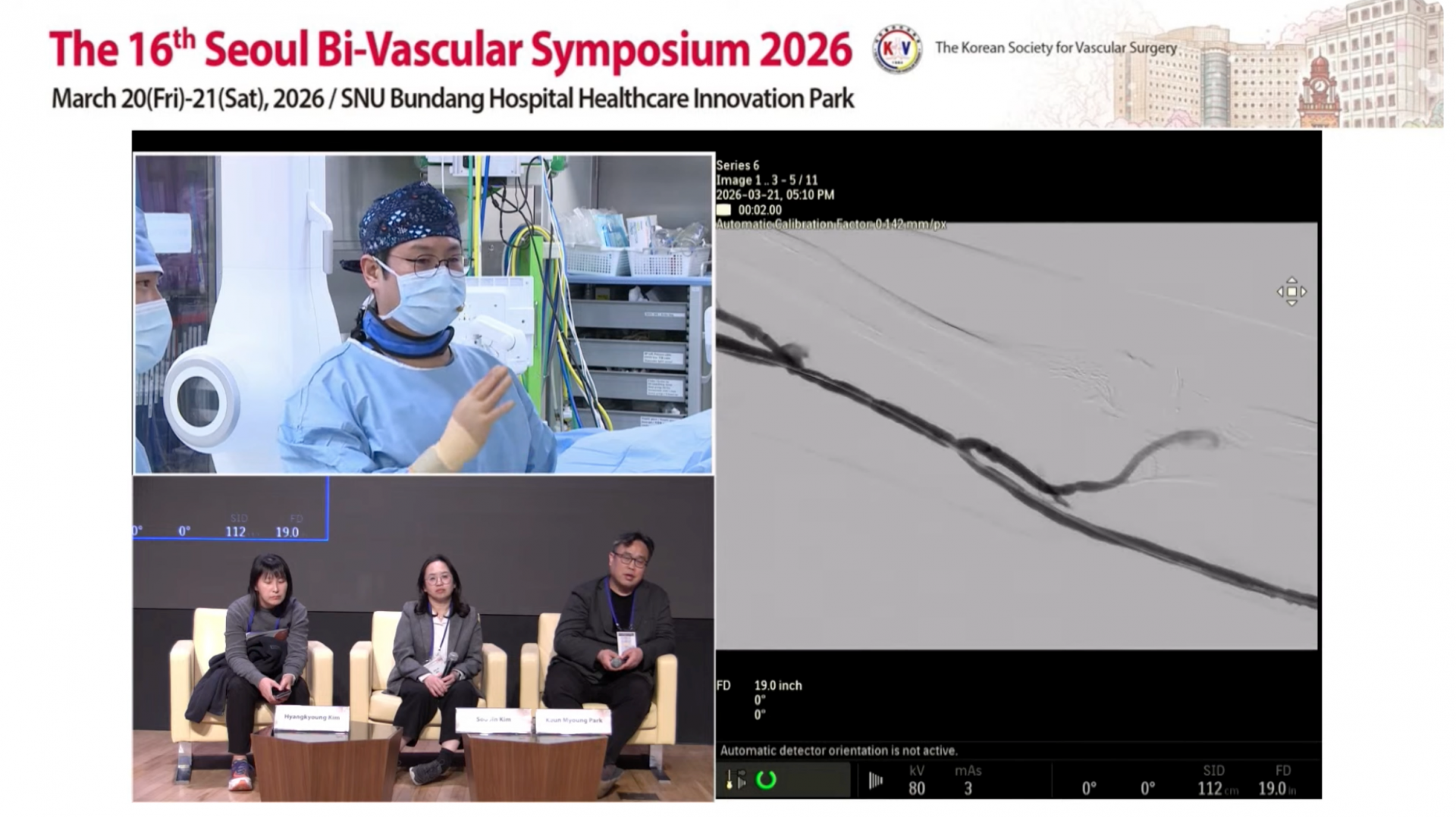Click the Seoul Bi-Vascular Symposium 2026 title
1456x817 pixels.
[x=450, y=50]
